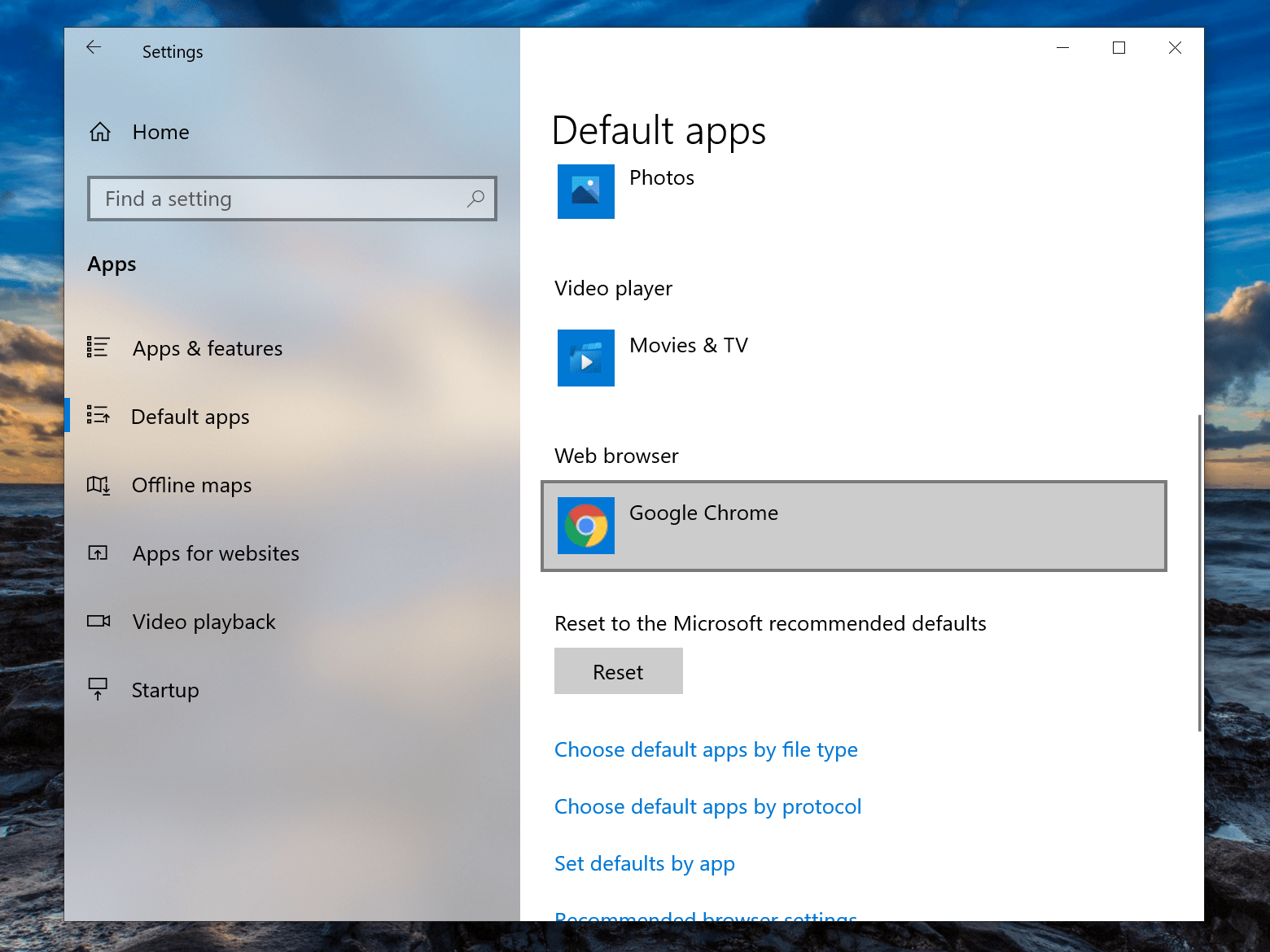Screen dimensions: 1270x952
Task: Click the vertical scrollbar thumb
Action: click(1199, 573)
